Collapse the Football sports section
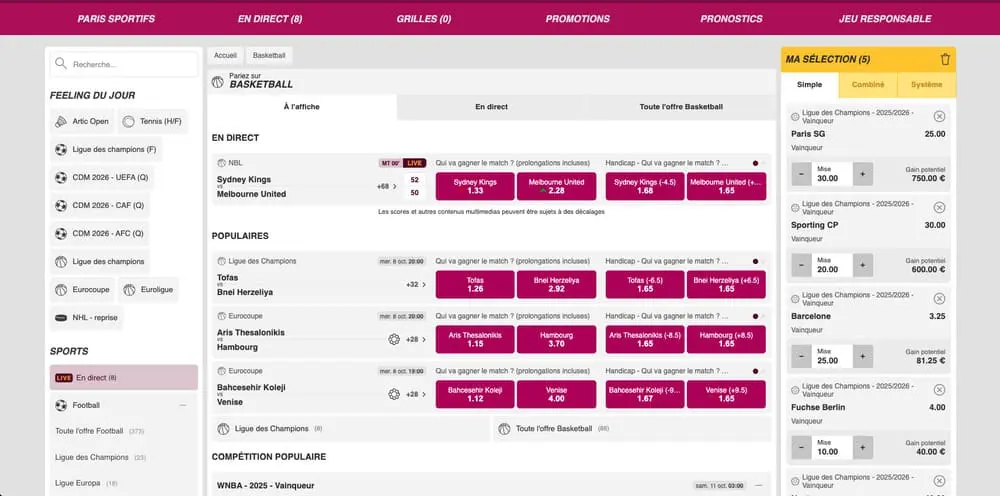 (182, 405)
